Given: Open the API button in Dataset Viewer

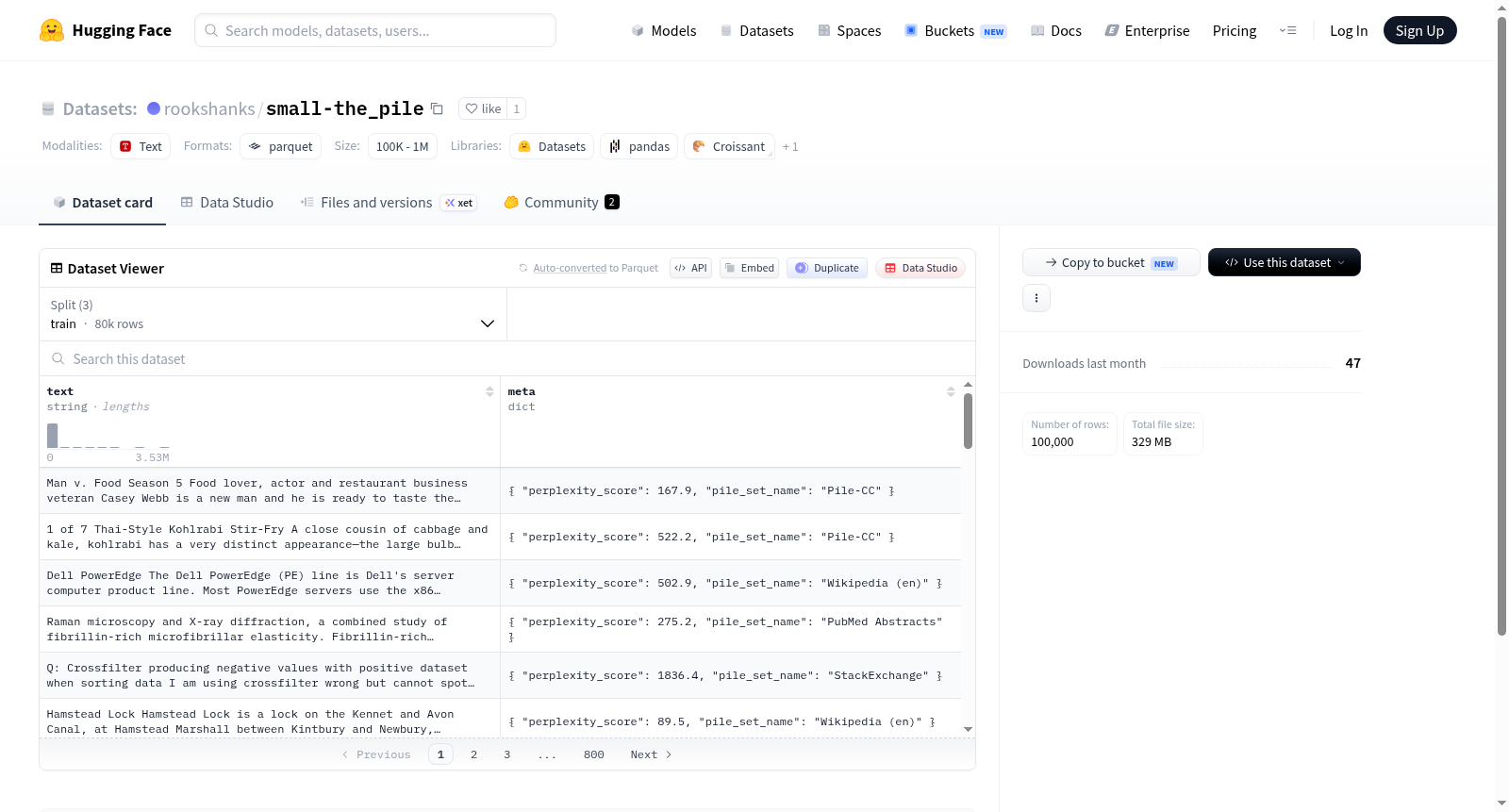Looking at the screenshot, I should click(x=690, y=268).
